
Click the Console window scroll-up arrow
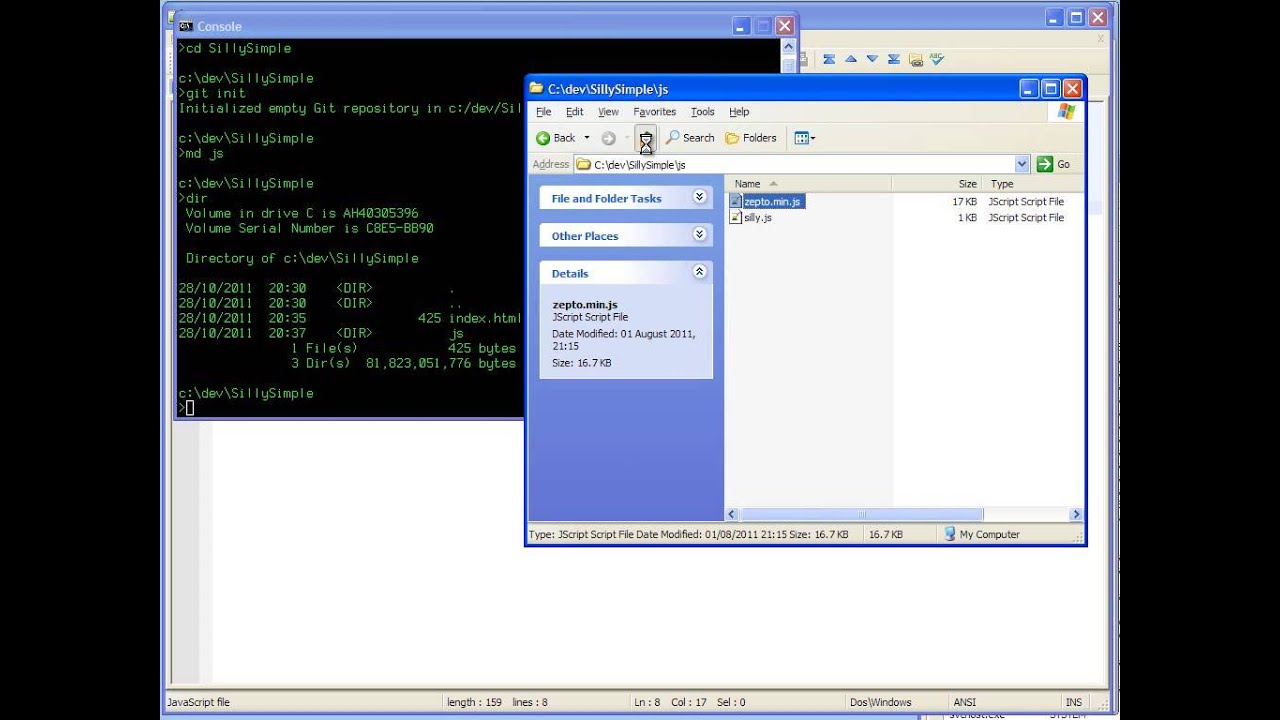[789, 49]
